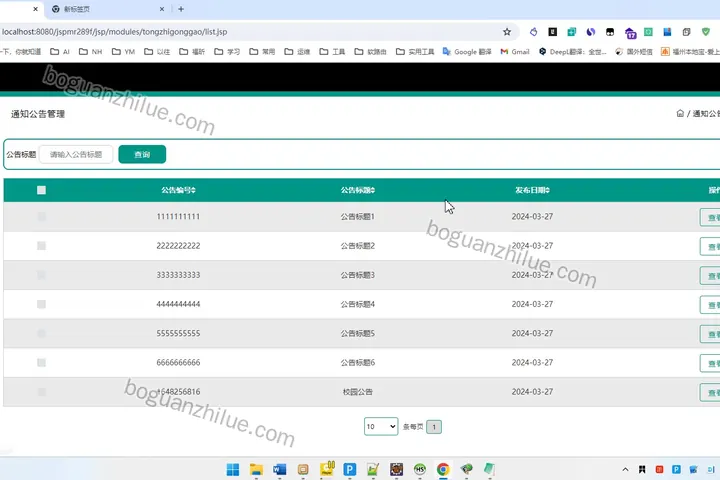This screenshot has height=480, width=720.
Task: Check the row 6666666666 checkbox
Action: [x=41, y=362]
